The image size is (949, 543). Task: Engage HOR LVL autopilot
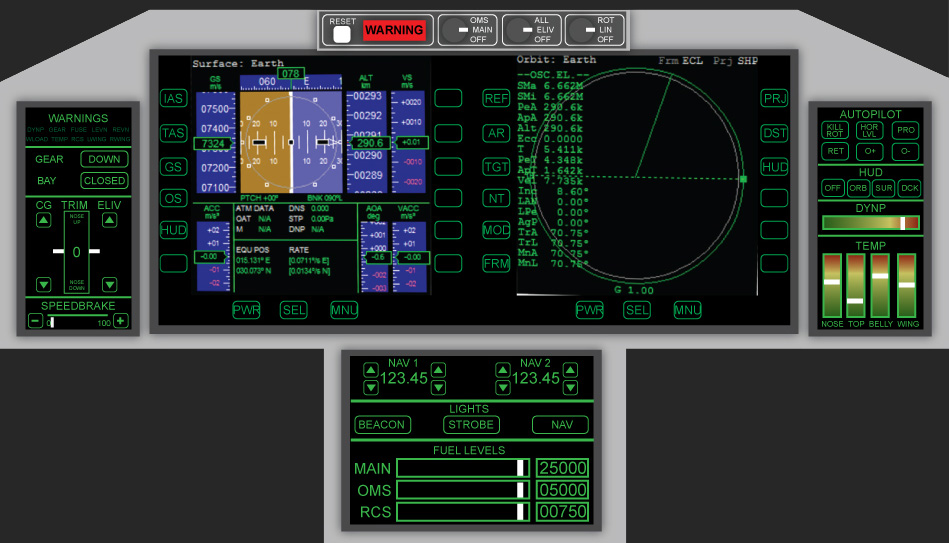(x=870, y=130)
